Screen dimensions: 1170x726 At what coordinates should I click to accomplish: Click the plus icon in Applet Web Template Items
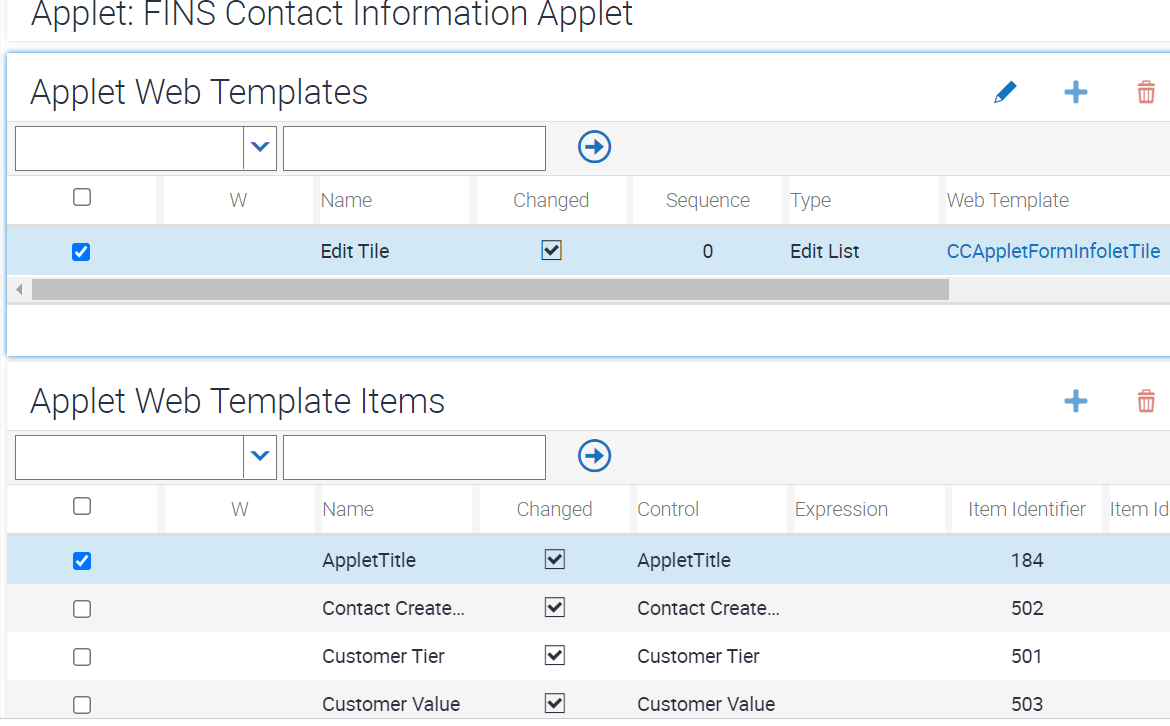point(1076,401)
